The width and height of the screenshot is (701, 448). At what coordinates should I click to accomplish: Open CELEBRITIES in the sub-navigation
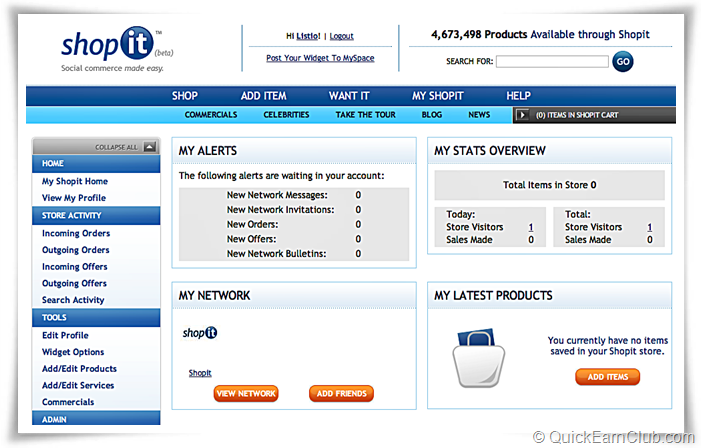(286, 115)
